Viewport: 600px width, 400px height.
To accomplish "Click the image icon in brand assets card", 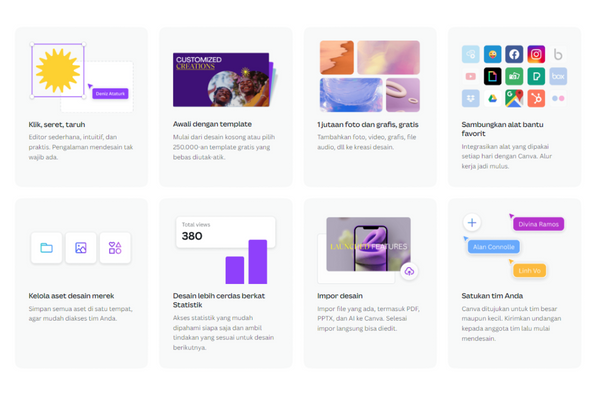I will tap(81, 248).
